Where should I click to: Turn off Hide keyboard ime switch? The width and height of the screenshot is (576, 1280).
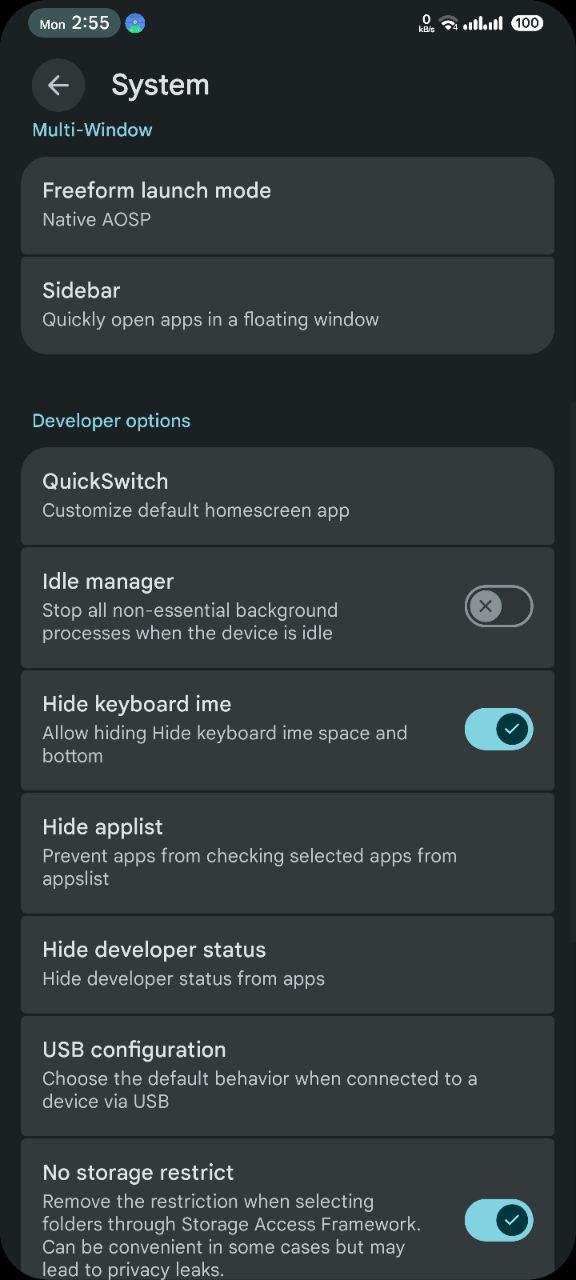(499, 729)
